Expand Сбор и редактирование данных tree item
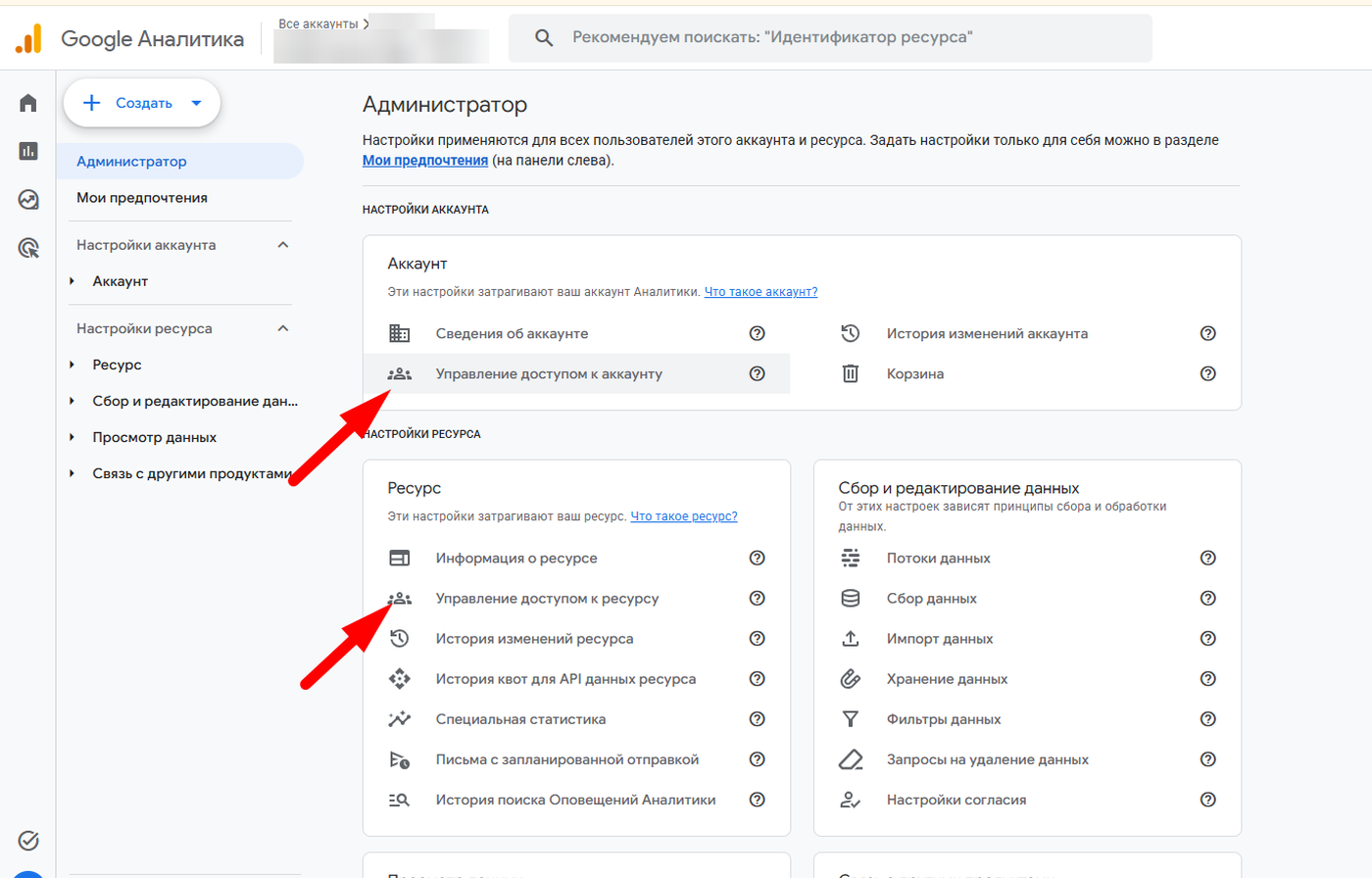Screen dimensions: 1372x878 (x=73, y=401)
